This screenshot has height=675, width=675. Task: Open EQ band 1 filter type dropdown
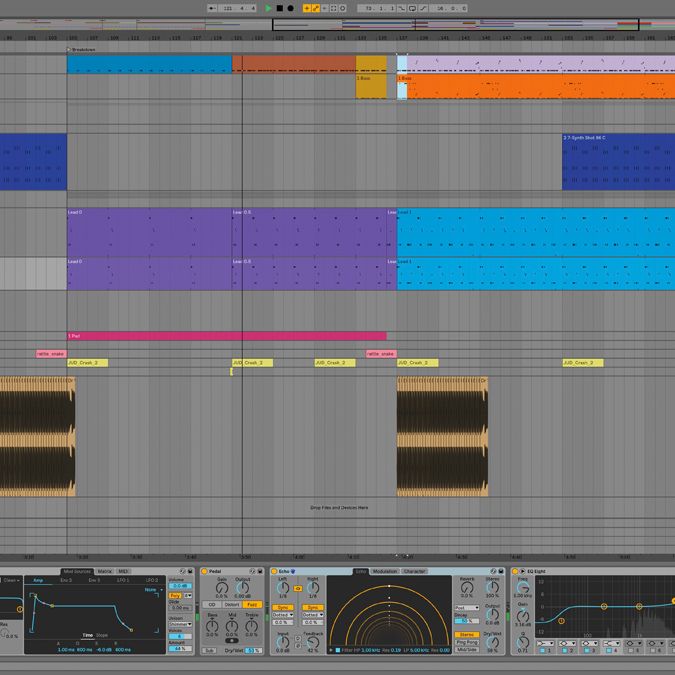[x=545, y=643]
